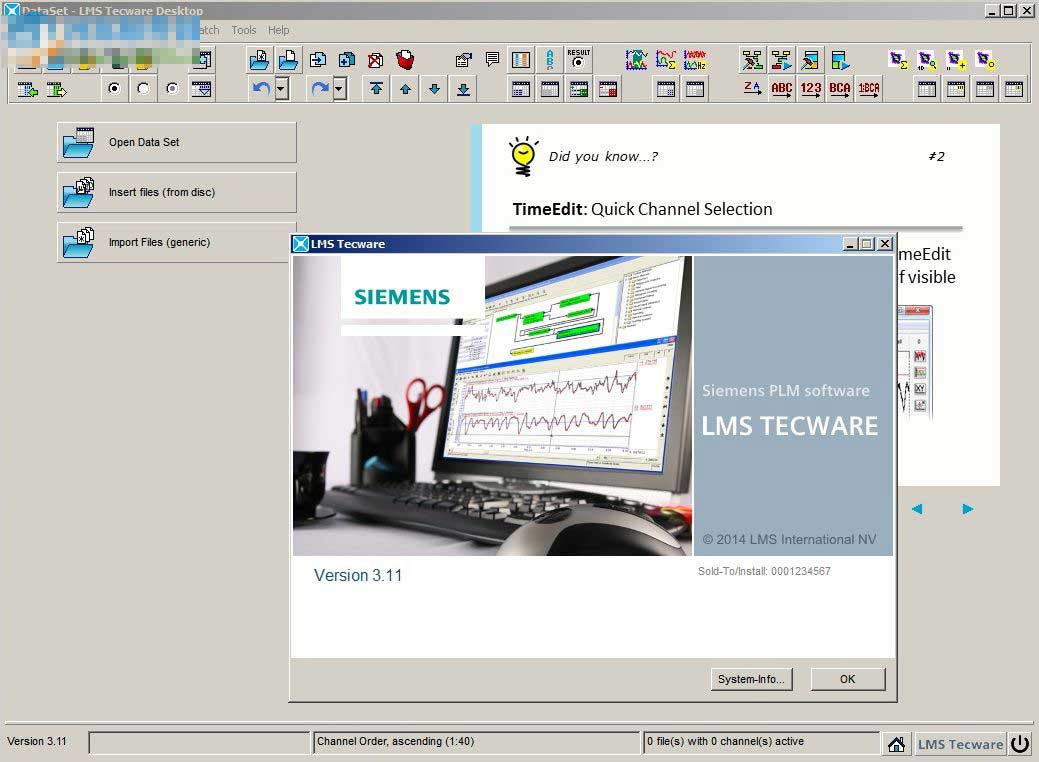The image size is (1039, 762).
Task: Click the speech bubble comment icon
Action: pos(492,60)
